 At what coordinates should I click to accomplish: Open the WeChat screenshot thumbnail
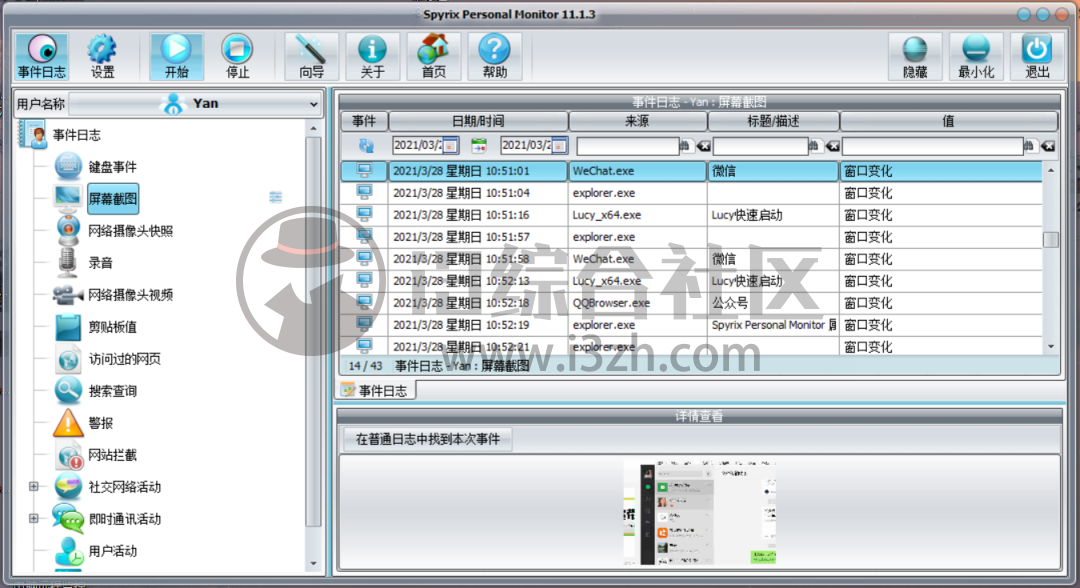point(700,512)
